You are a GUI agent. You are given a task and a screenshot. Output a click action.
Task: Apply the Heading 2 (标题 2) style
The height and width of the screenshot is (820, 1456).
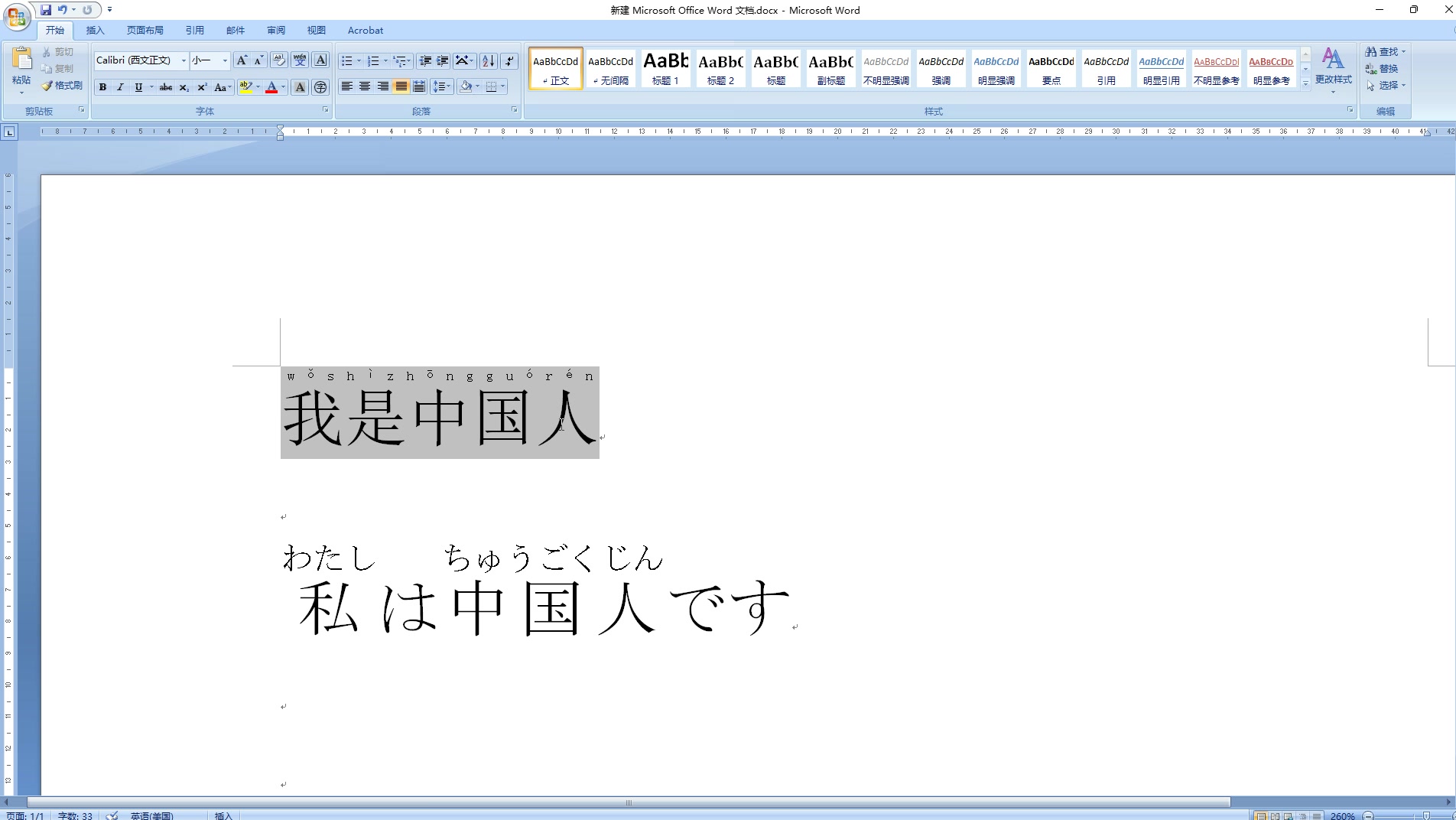(720, 69)
